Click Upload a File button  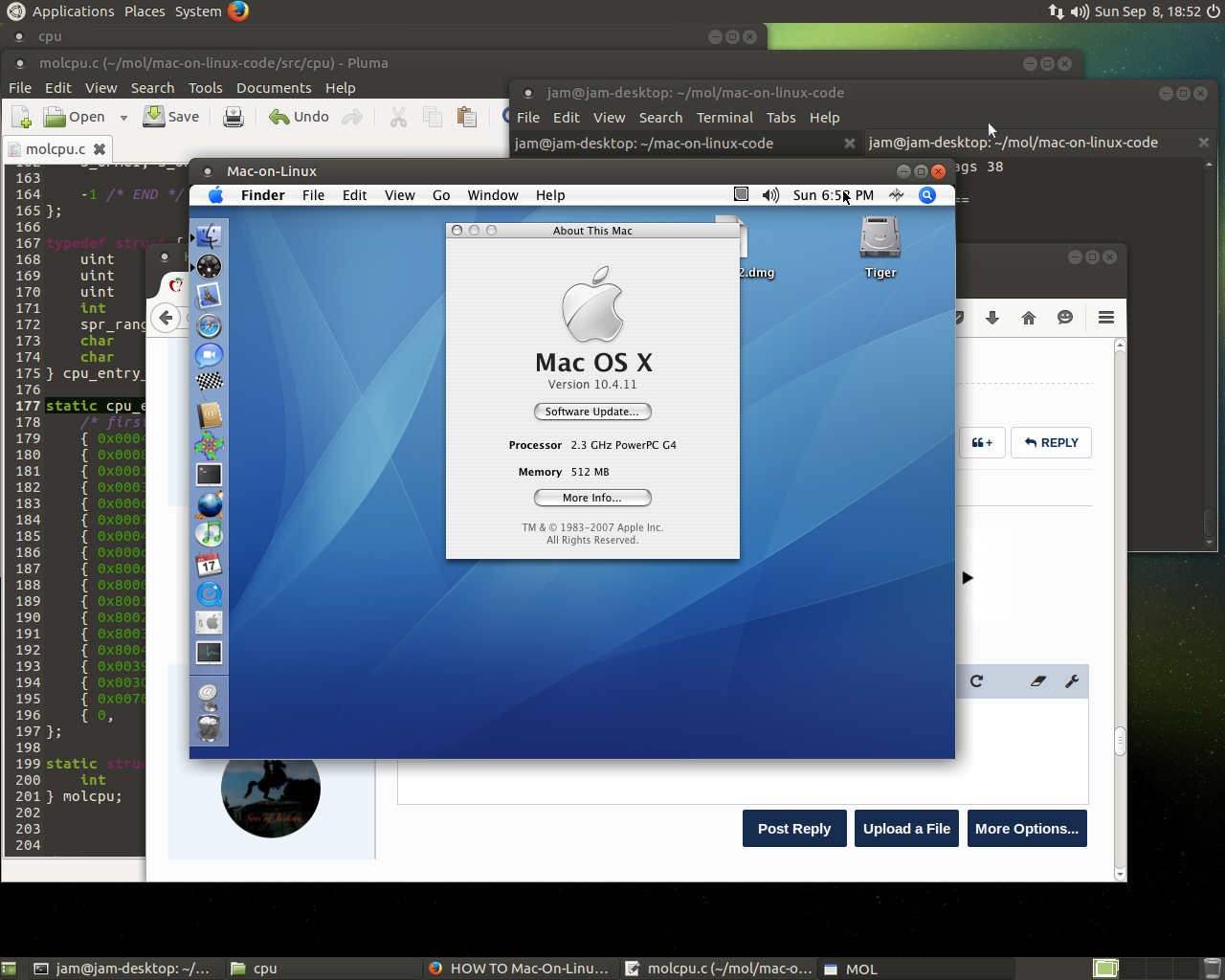click(906, 829)
